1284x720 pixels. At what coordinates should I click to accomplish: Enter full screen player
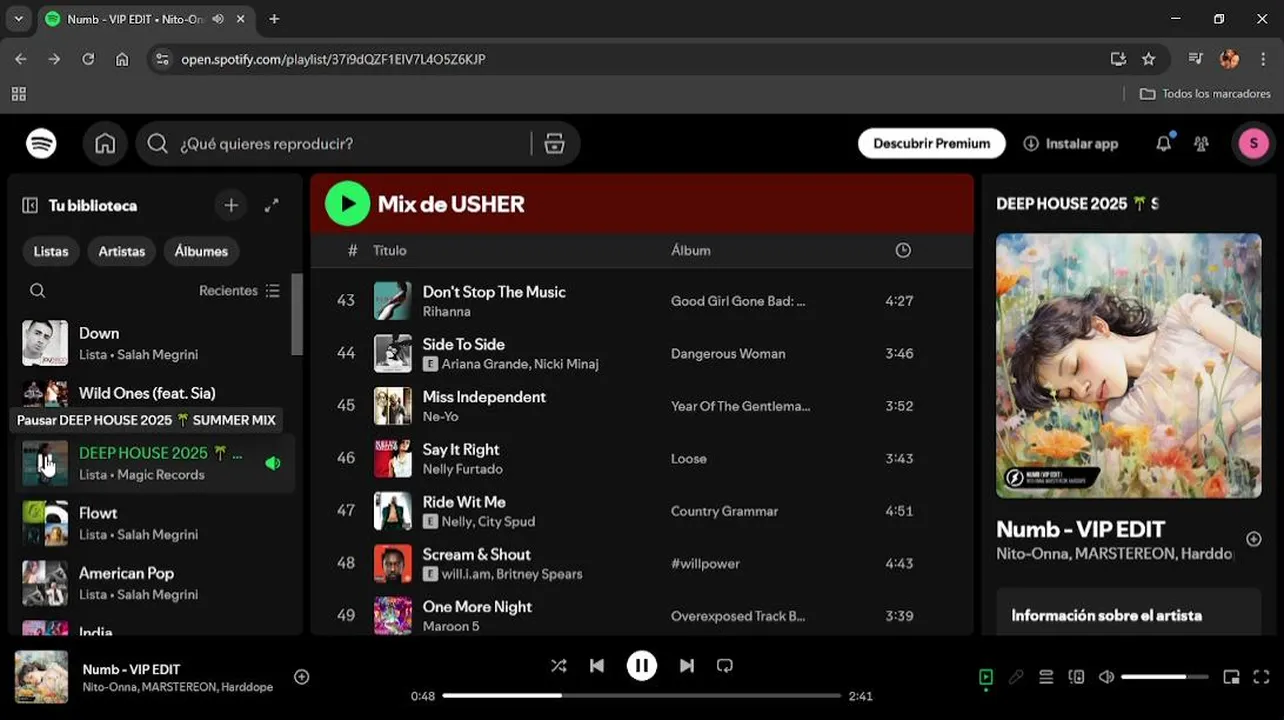pos(1261,677)
